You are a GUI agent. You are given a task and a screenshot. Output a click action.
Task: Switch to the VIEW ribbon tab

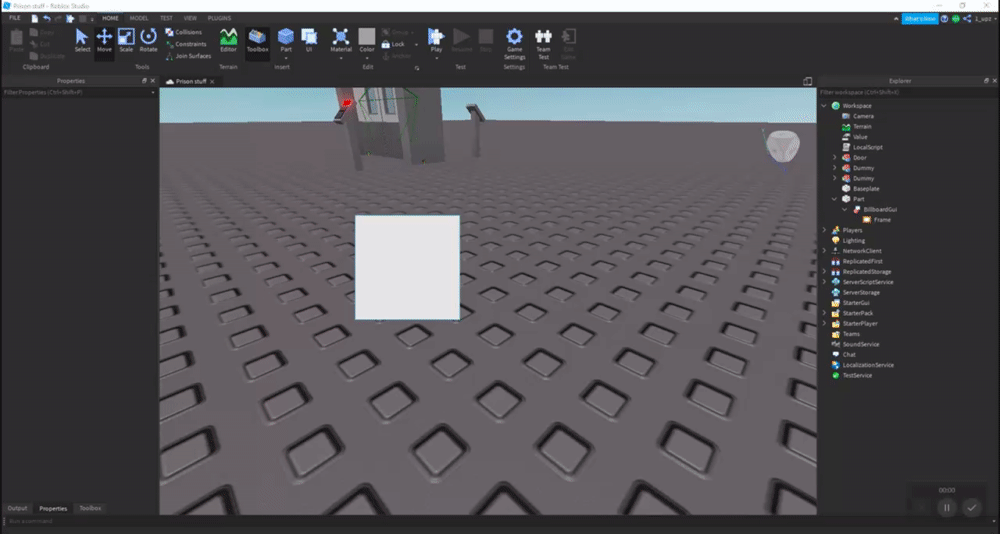coord(190,19)
